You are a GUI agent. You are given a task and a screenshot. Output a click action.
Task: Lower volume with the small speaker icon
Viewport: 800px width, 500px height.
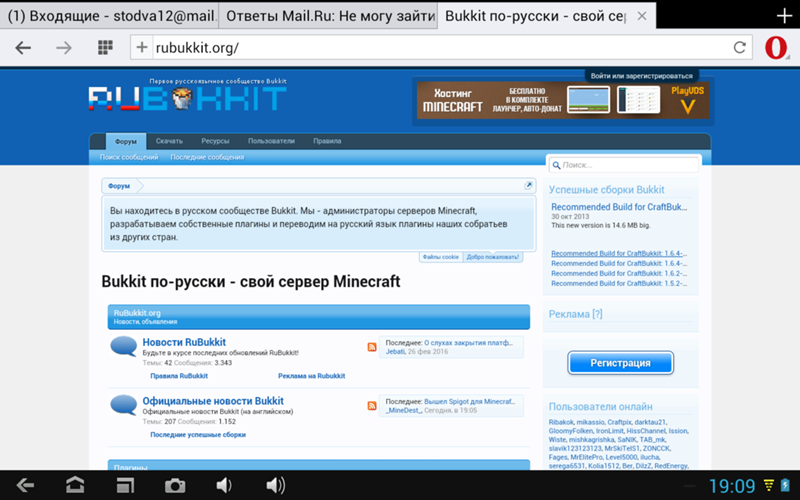[x=223, y=485]
